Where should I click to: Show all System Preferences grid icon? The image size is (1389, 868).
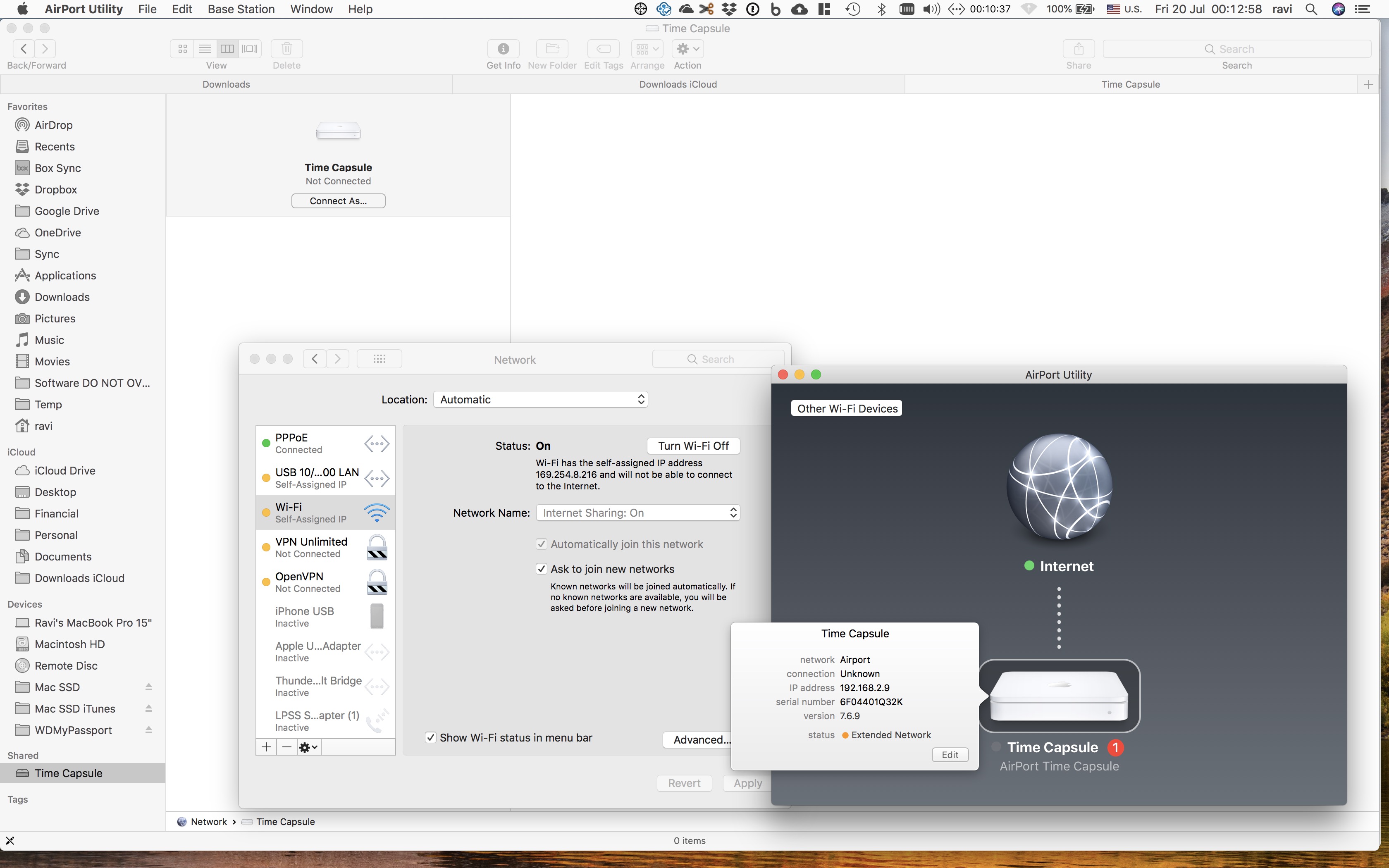coord(379,359)
